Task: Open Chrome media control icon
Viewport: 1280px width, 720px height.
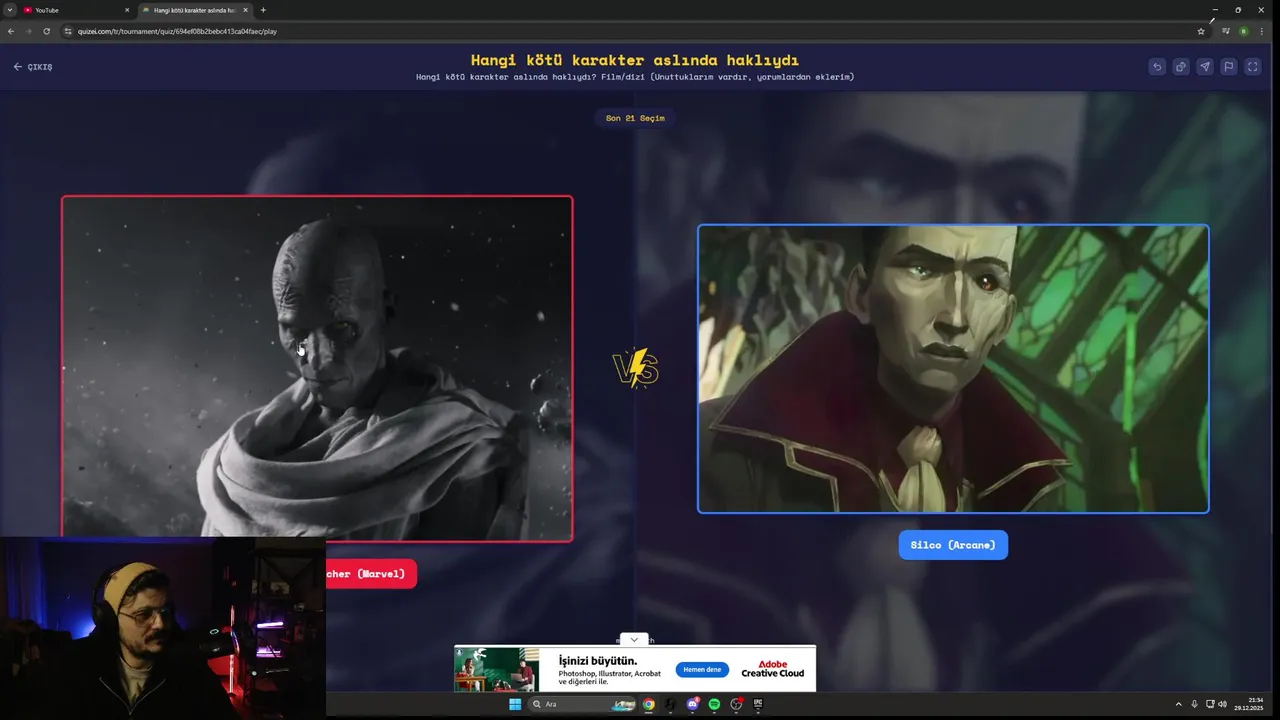Action: pyautogui.click(x=1226, y=31)
